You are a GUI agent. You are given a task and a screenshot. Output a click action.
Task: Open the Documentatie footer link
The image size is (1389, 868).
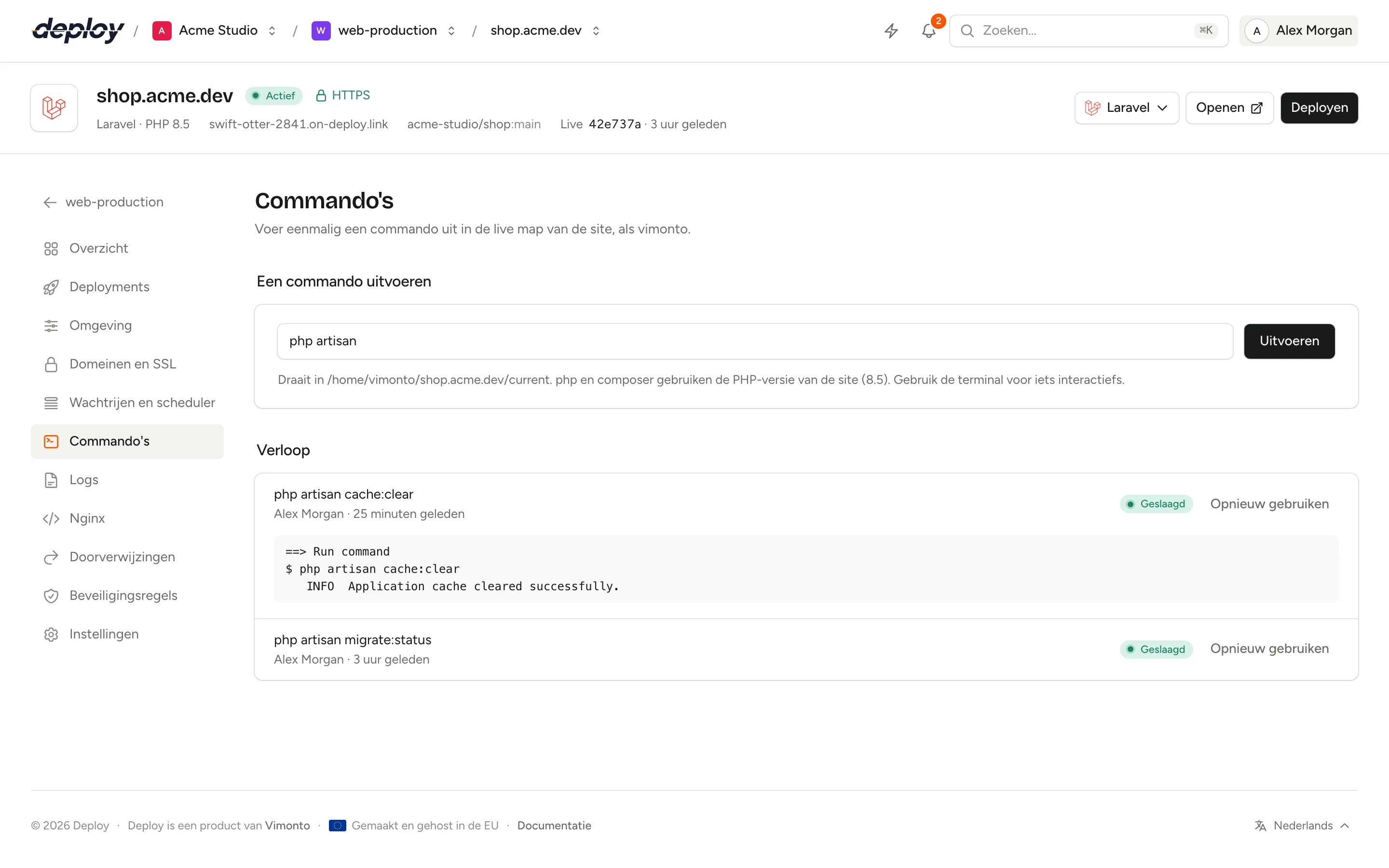point(554,826)
